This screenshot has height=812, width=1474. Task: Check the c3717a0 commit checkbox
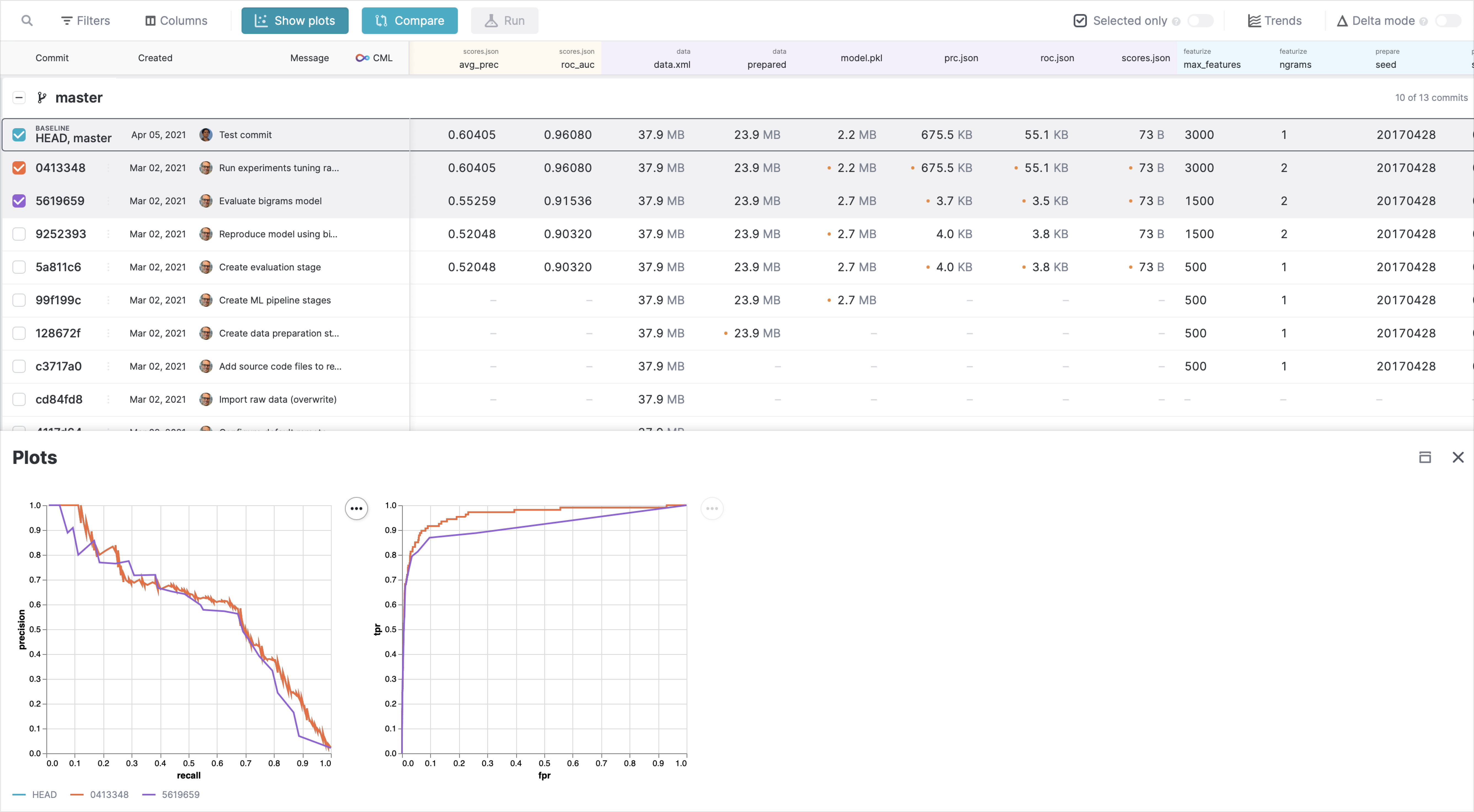point(19,367)
